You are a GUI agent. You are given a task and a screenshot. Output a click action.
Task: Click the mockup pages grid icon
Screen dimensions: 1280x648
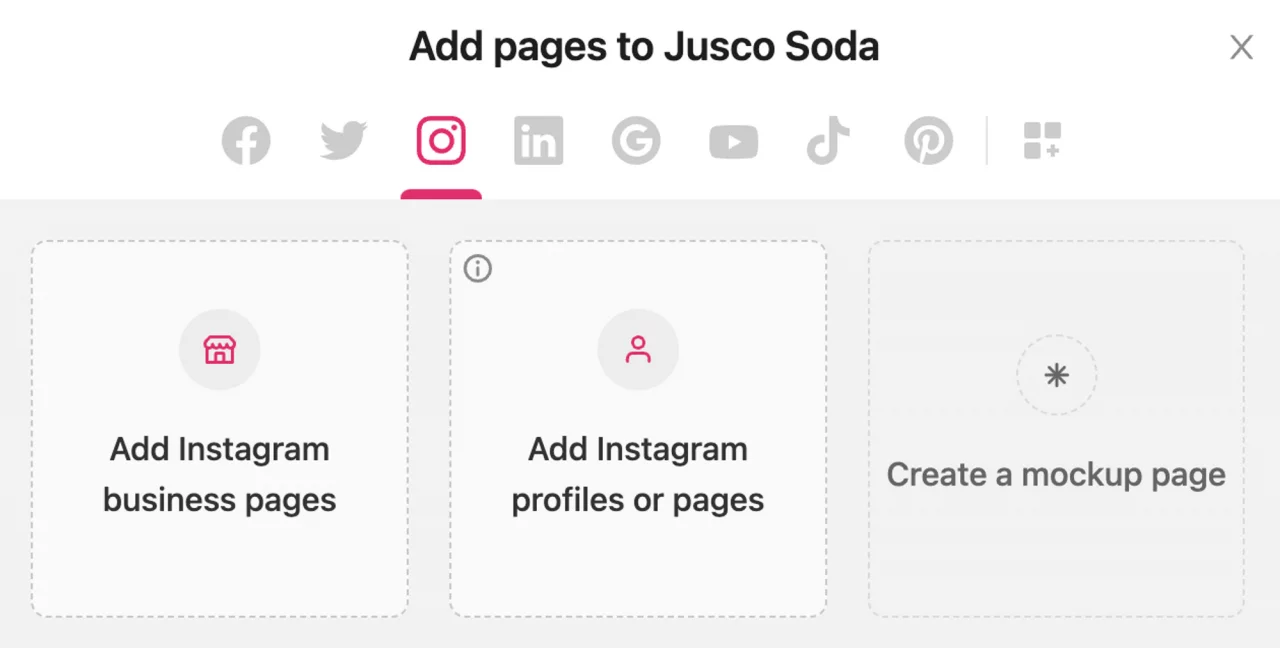point(1042,140)
